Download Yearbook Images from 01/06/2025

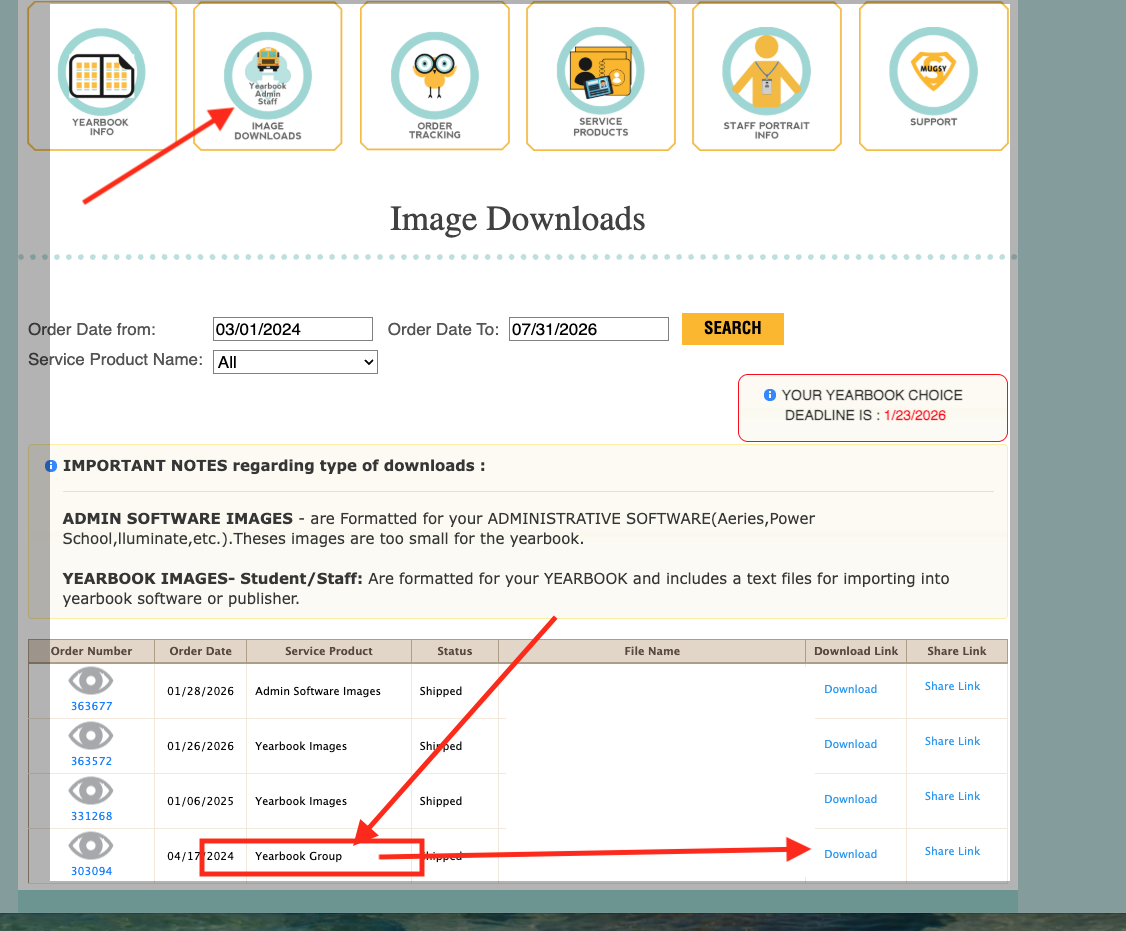[x=850, y=799]
